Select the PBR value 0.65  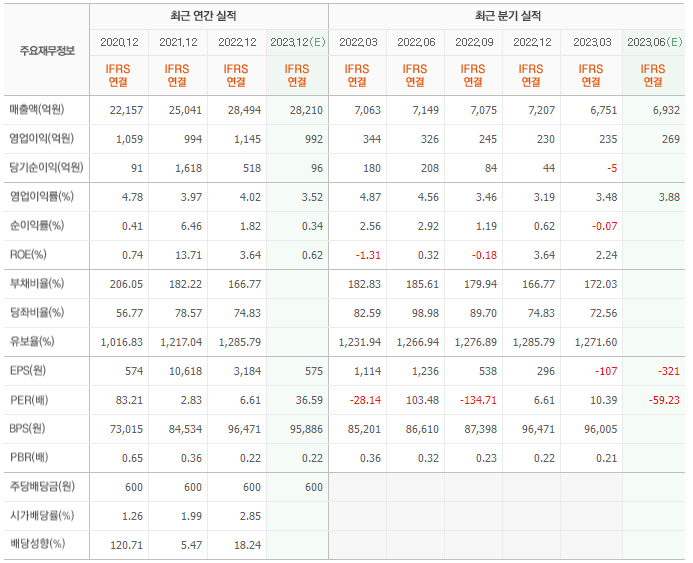pos(133,458)
